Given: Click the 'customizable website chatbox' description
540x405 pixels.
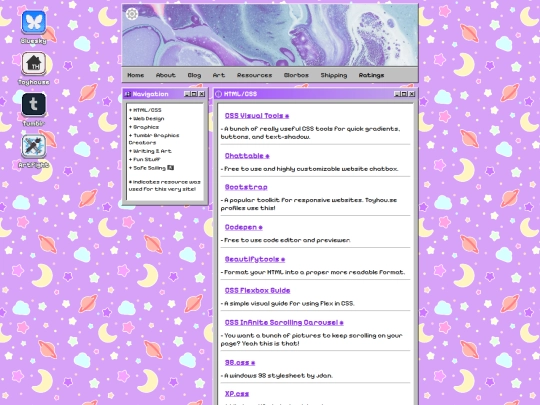Looking at the screenshot, I should pyautogui.click(x=311, y=169).
